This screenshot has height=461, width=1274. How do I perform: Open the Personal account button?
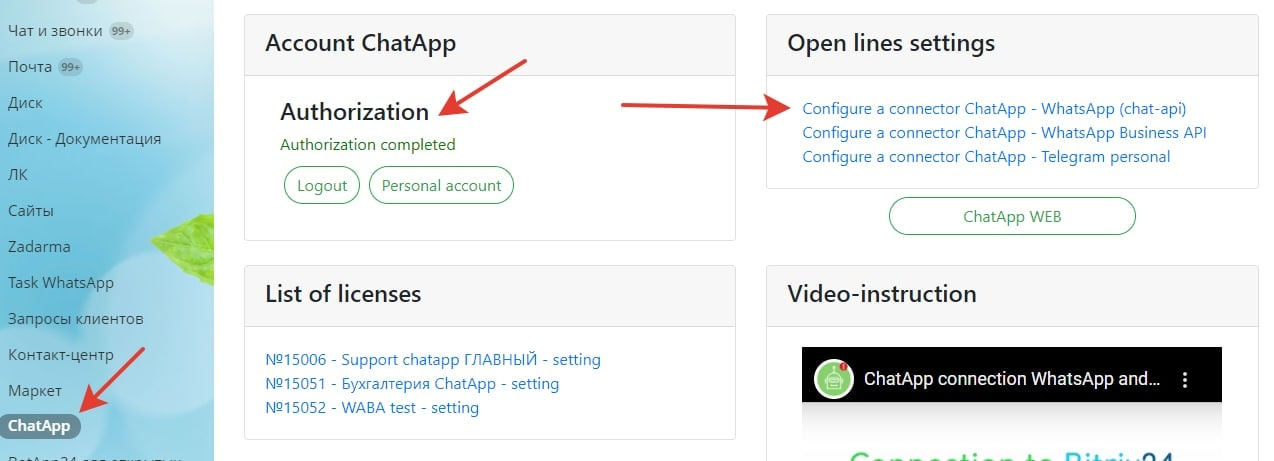point(441,185)
